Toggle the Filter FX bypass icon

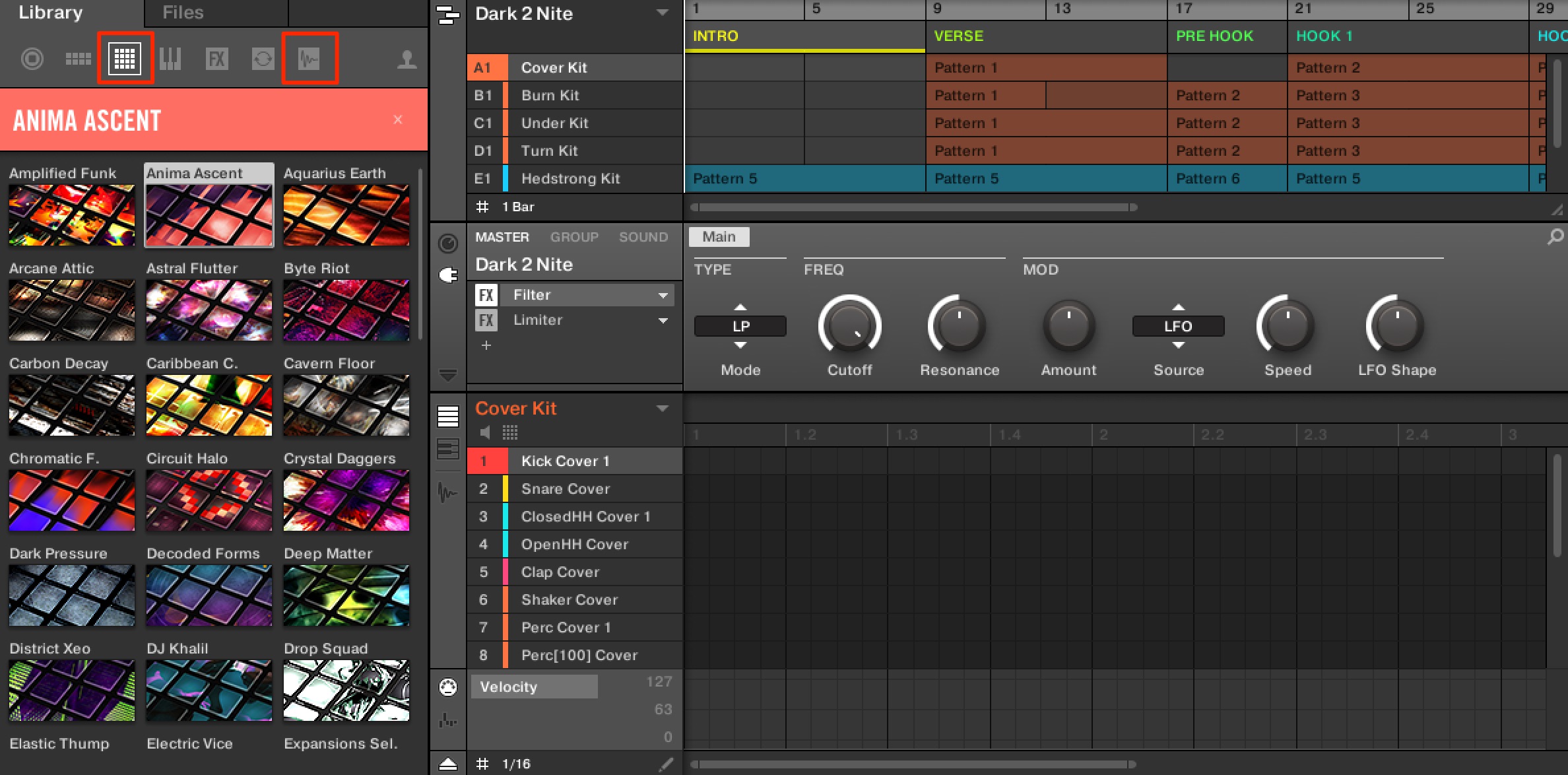click(x=486, y=294)
